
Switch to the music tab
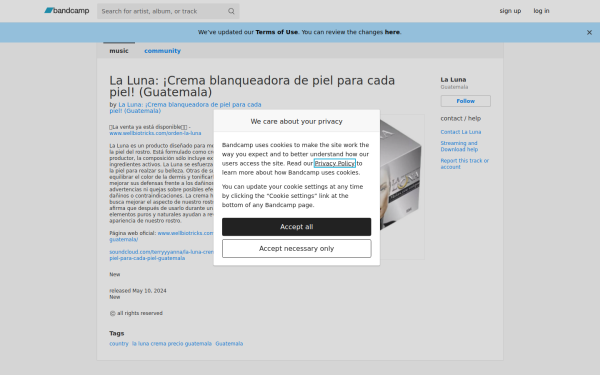(x=119, y=51)
